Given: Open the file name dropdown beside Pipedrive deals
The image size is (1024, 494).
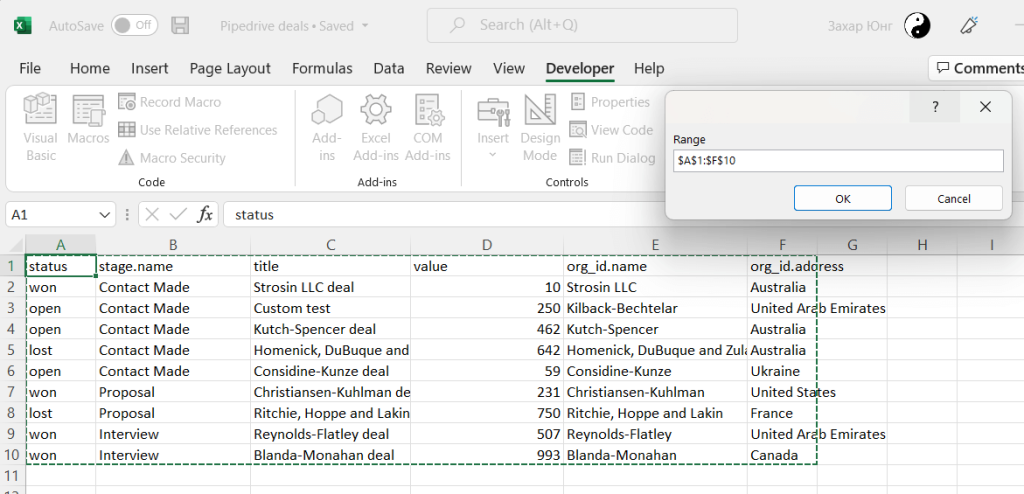Looking at the screenshot, I should click(x=365, y=26).
